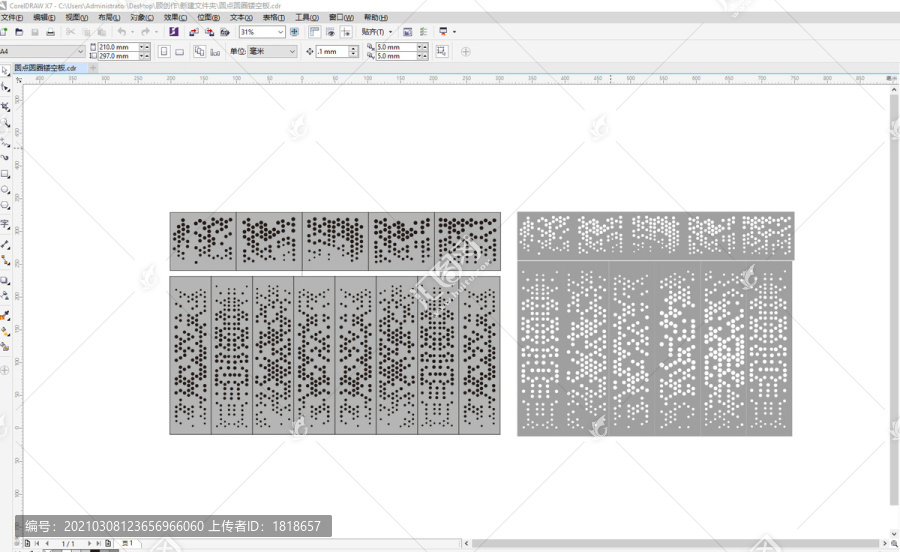The image size is (900, 552).
Task: Open the 编辑(E) menu
Action: [44, 18]
